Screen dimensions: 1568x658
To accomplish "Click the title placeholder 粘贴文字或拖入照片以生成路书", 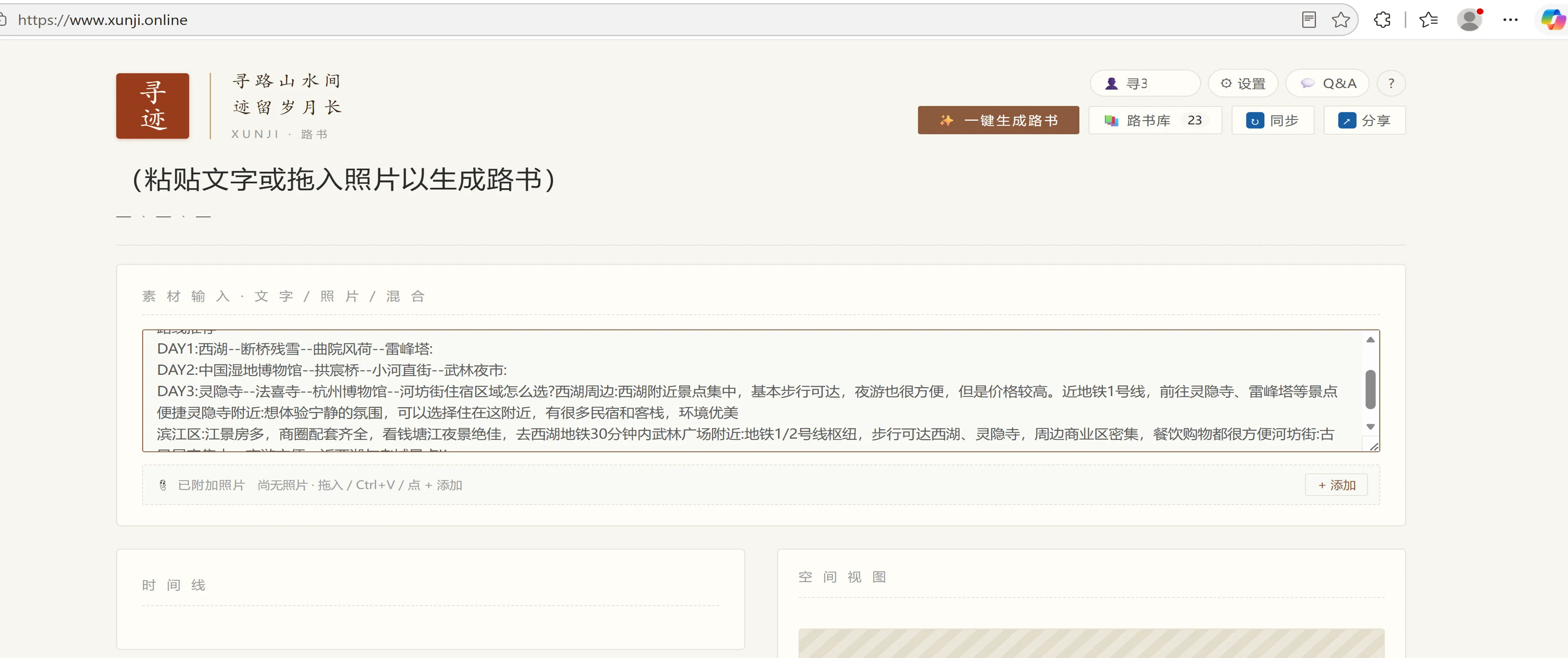I will pyautogui.click(x=343, y=180).
